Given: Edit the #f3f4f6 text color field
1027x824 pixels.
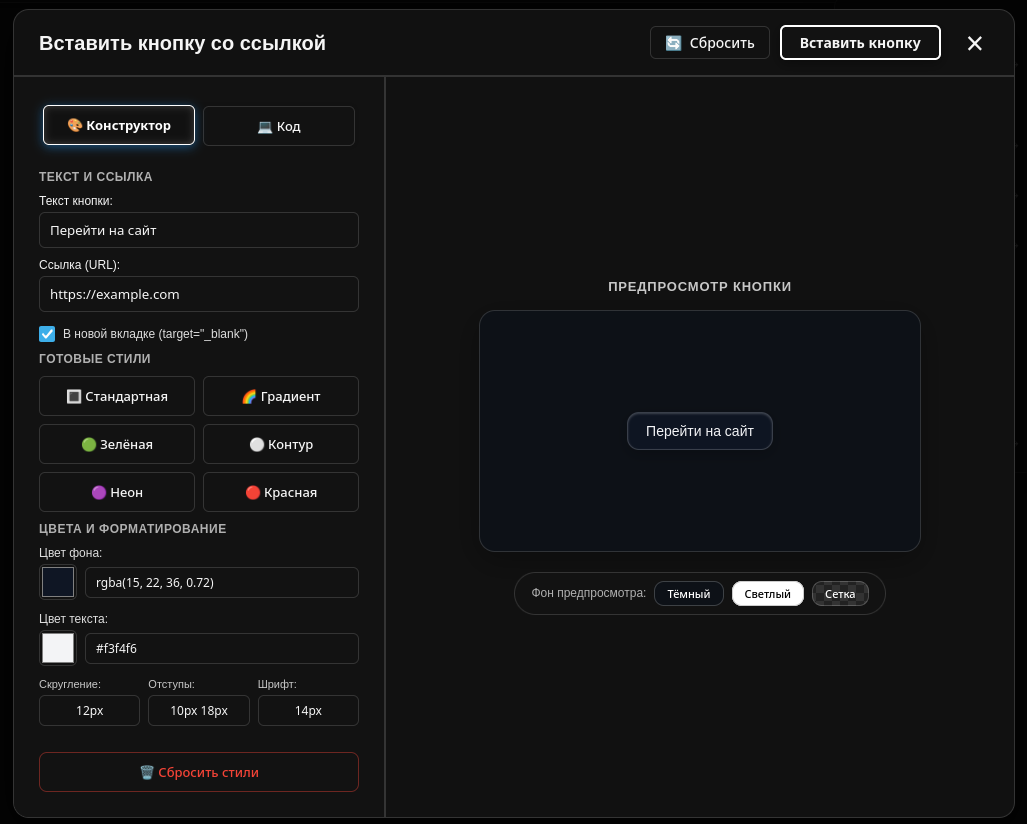Looking at the screenshot, I should [221, 648].
